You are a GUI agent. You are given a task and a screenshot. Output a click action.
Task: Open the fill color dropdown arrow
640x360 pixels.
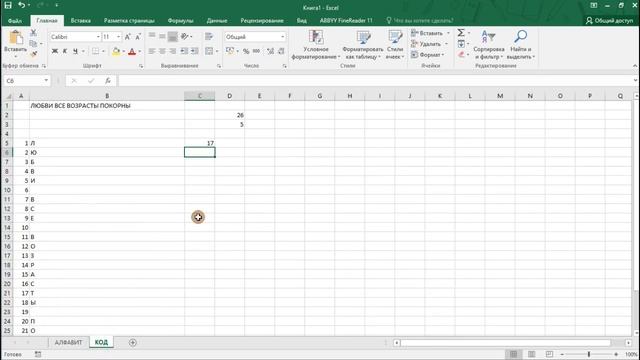tap(123, 51)
